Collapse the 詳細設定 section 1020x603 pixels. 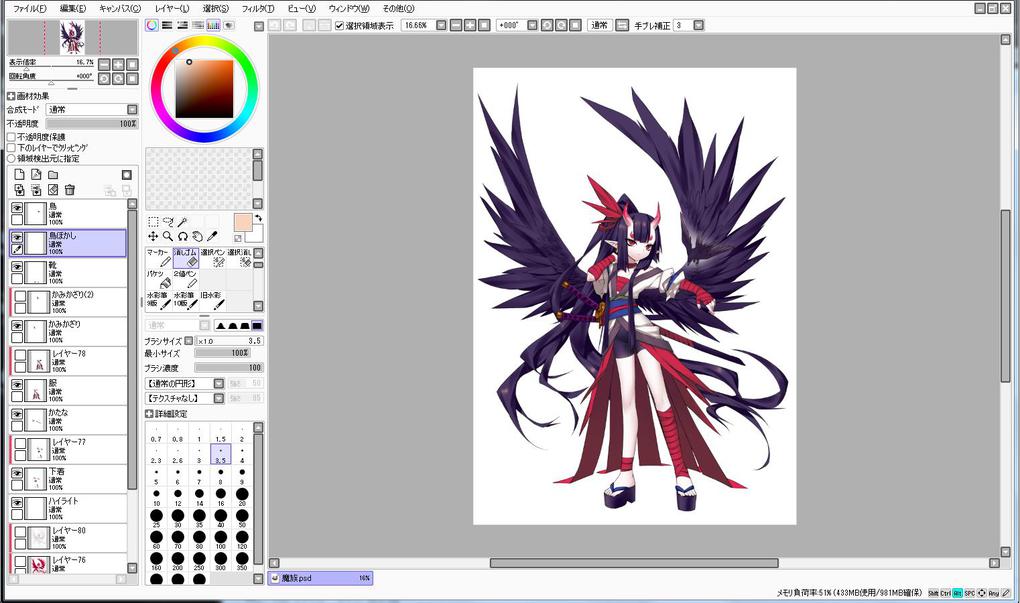click(x=149, y=414)
